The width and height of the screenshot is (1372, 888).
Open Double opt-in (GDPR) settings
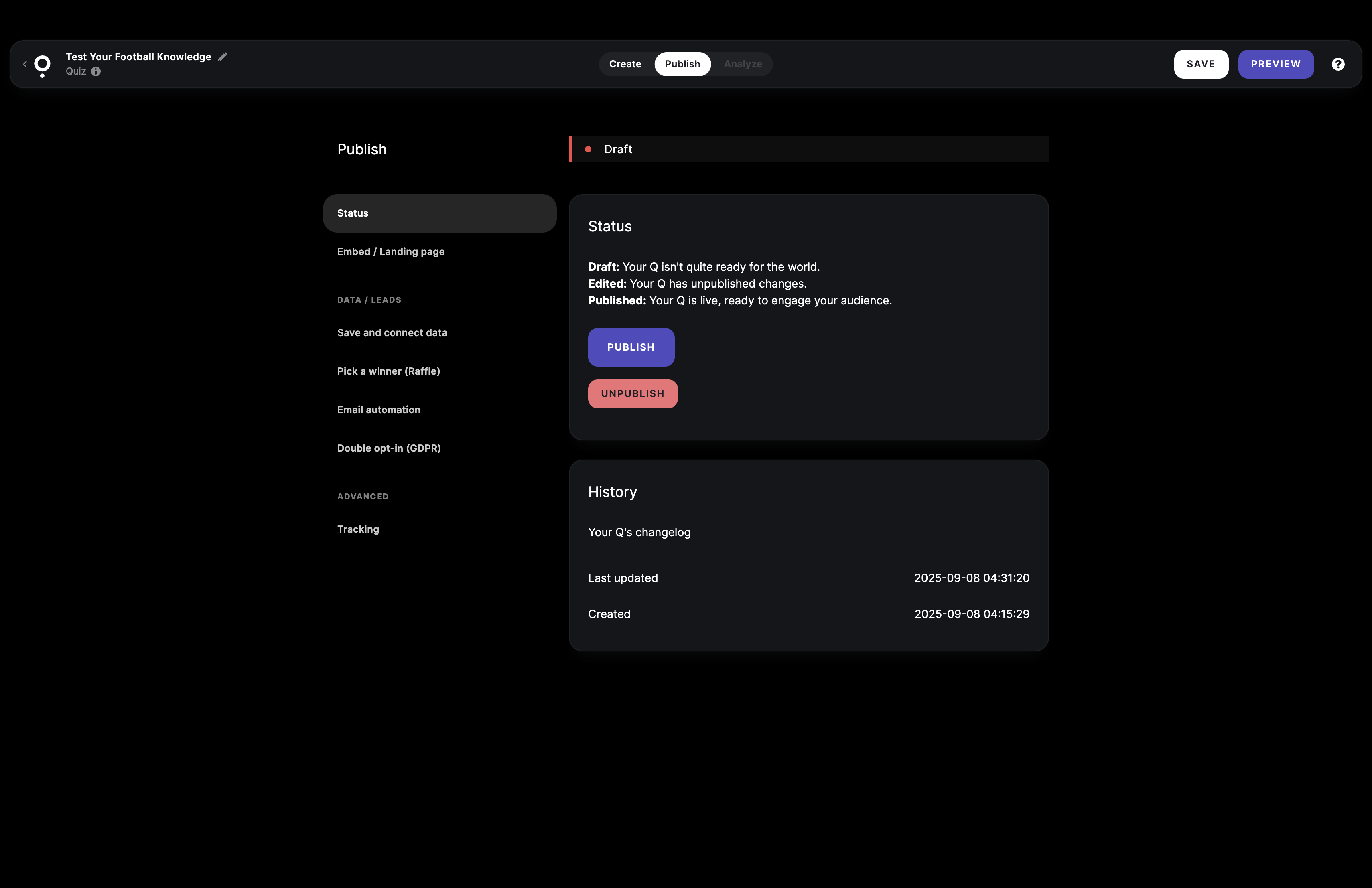(x=389, y=448)
